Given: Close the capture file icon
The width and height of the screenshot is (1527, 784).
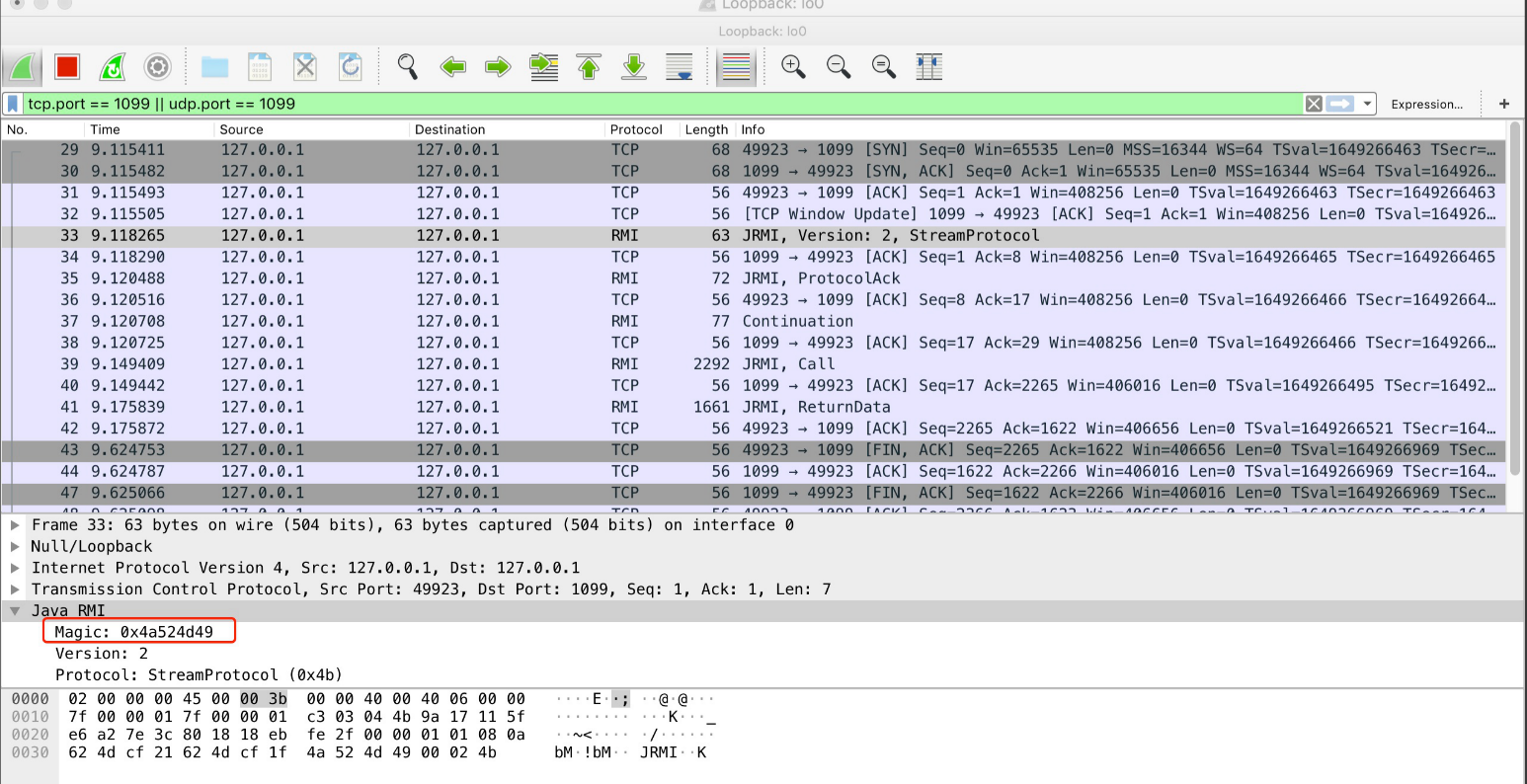Looking at the screenshot, I should pyautogui.click(x=305, y=67).
